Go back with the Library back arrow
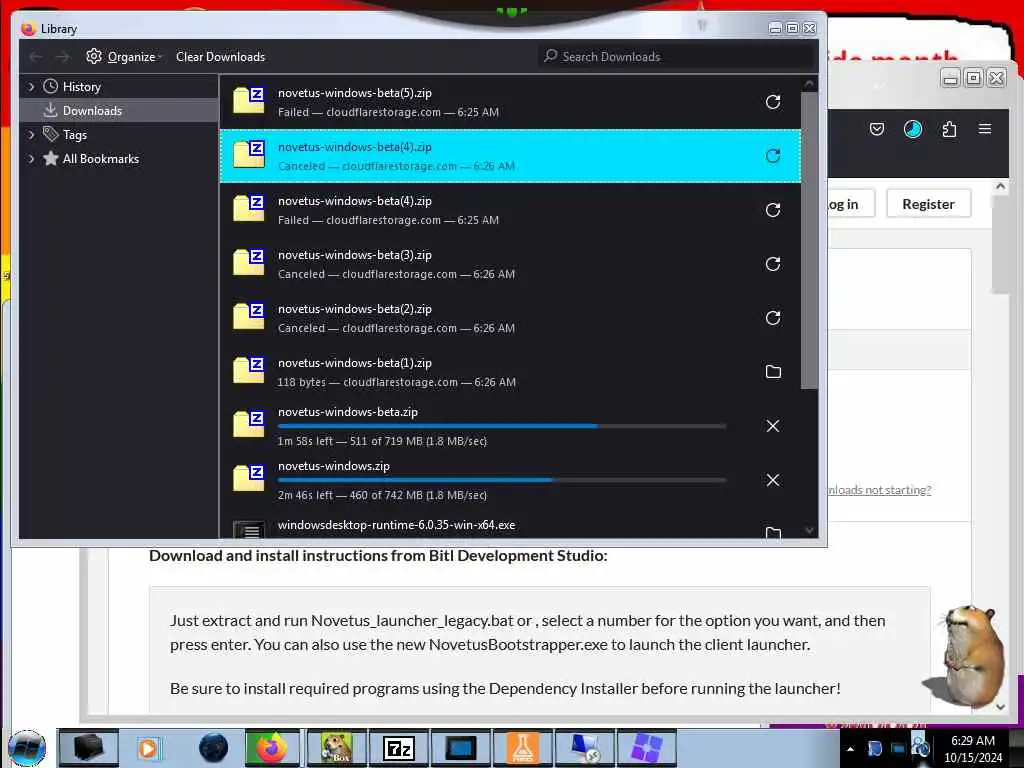Screen dimensions: 1024x768 [36, 57]
